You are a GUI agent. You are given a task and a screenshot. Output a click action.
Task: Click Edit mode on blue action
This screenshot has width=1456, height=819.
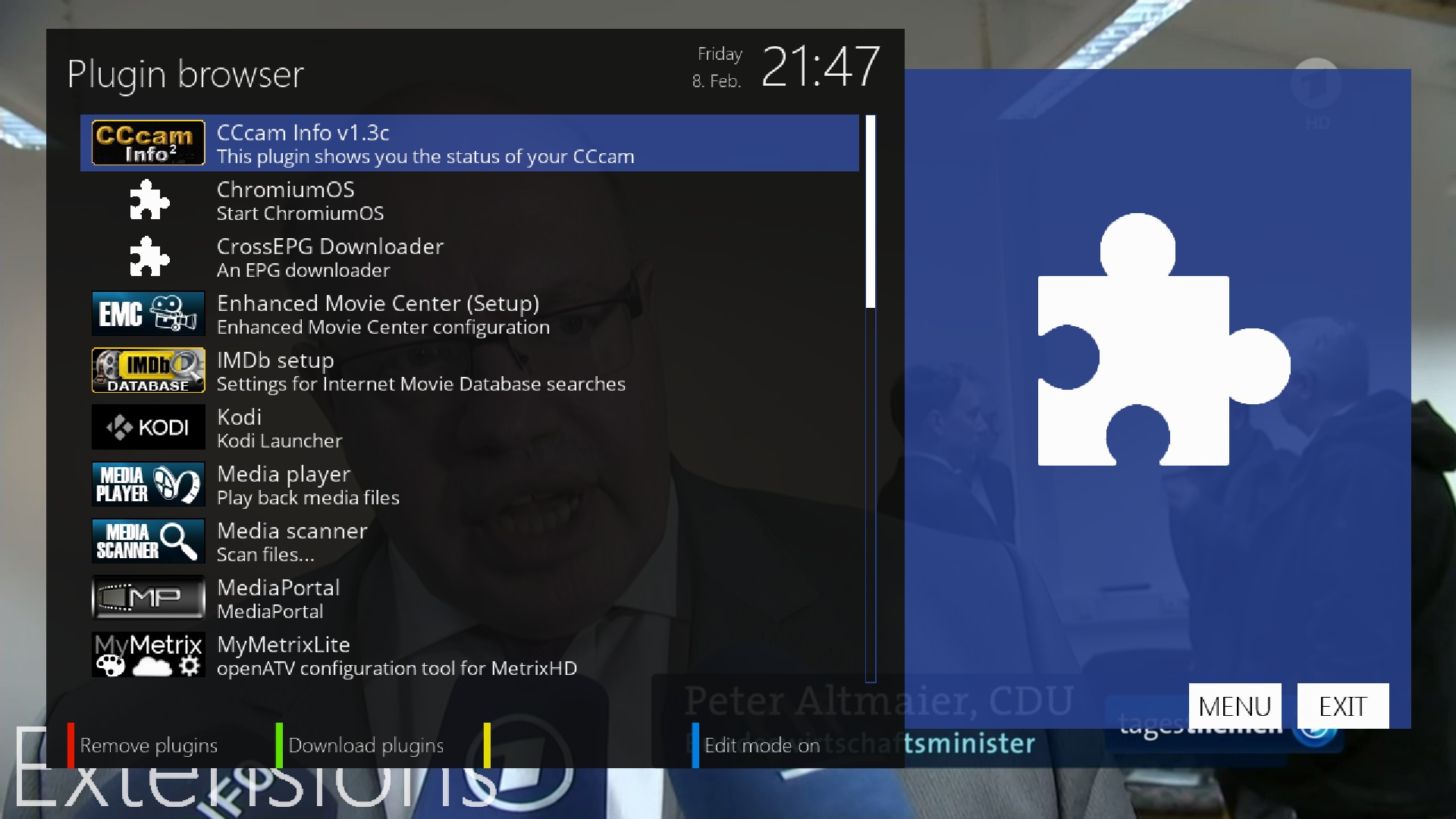762,745
